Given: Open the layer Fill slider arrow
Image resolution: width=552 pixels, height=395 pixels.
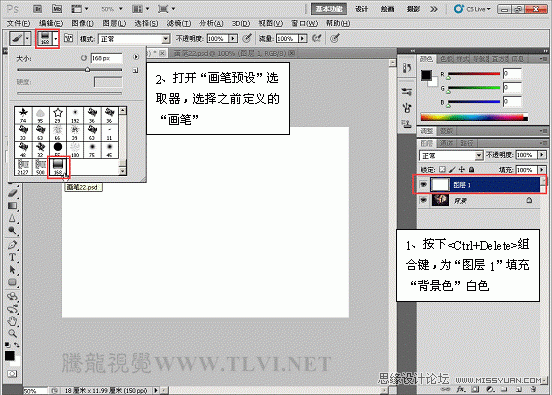Looking at the screenshot, I should click(542, 170).
